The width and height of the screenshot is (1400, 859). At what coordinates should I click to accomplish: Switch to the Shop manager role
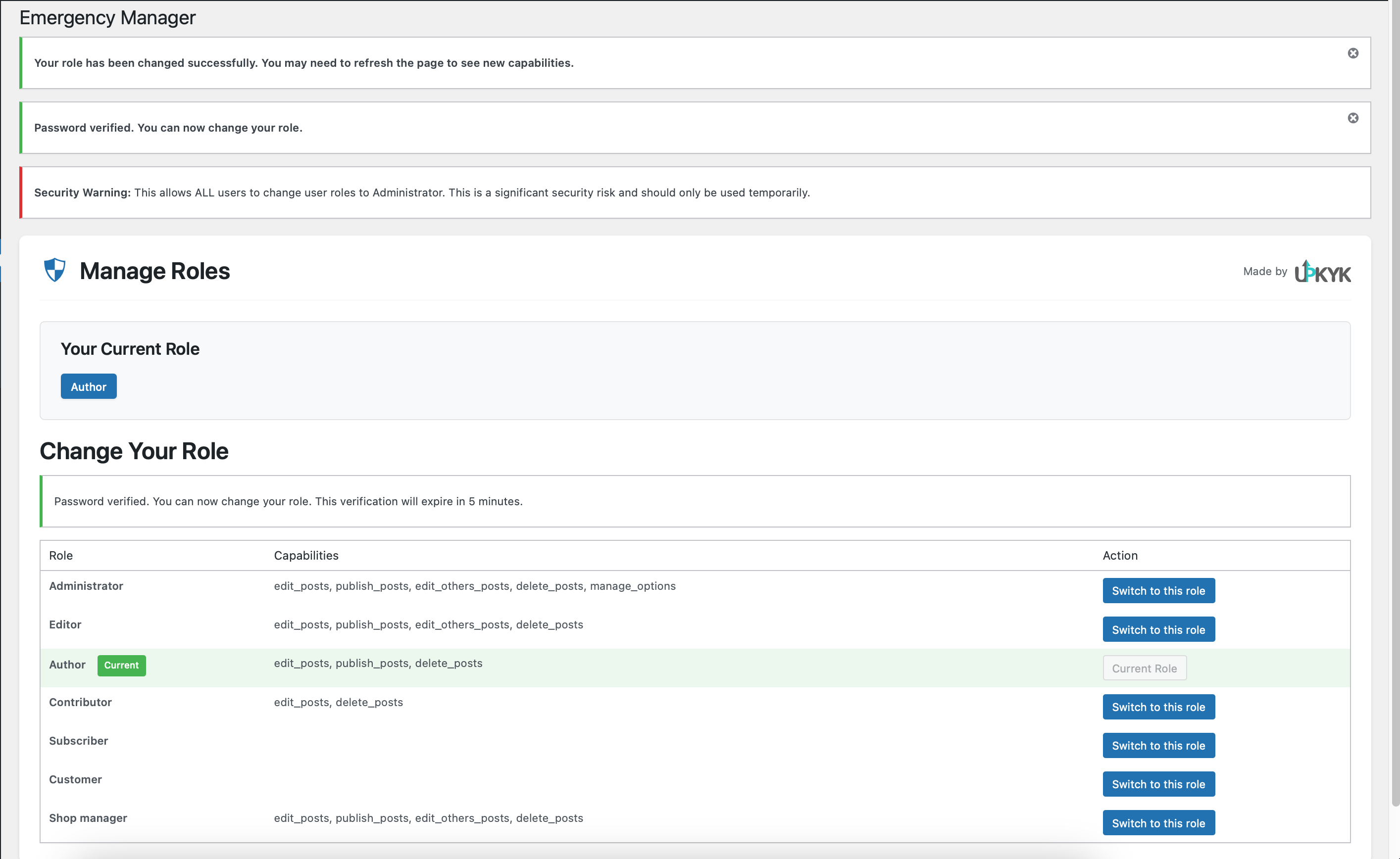click(1158, 823)
